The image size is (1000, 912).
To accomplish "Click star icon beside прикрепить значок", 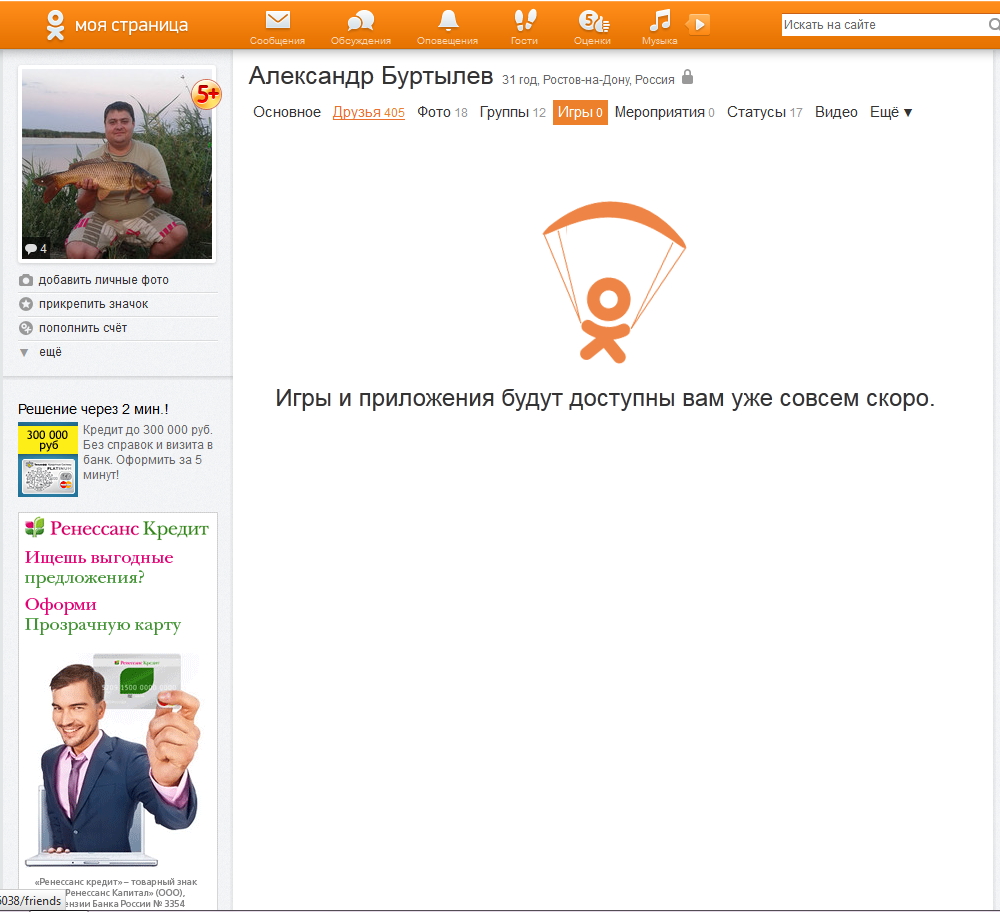I will (26, 304).
